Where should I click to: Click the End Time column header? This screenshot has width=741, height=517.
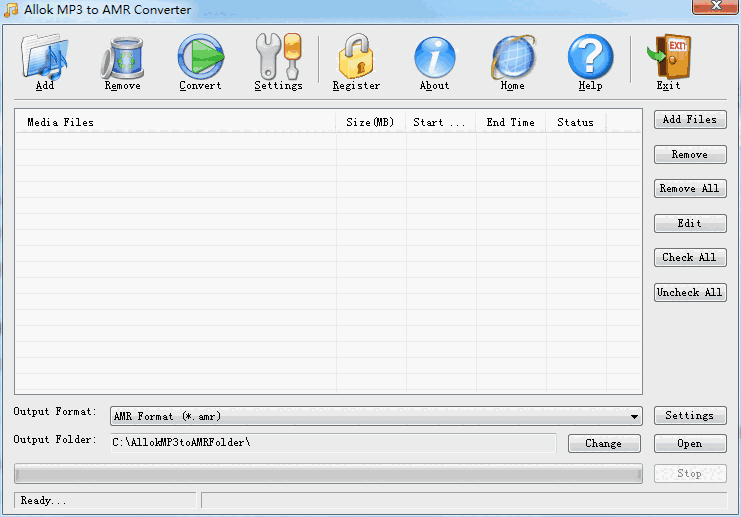coord(511,122)
